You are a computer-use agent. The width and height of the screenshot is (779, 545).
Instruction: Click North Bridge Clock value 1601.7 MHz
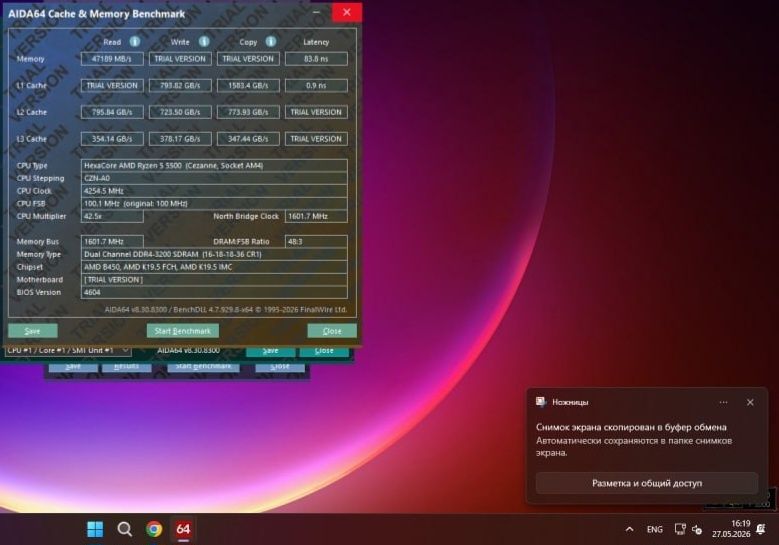pyautogui.click(x=316, y=216)
